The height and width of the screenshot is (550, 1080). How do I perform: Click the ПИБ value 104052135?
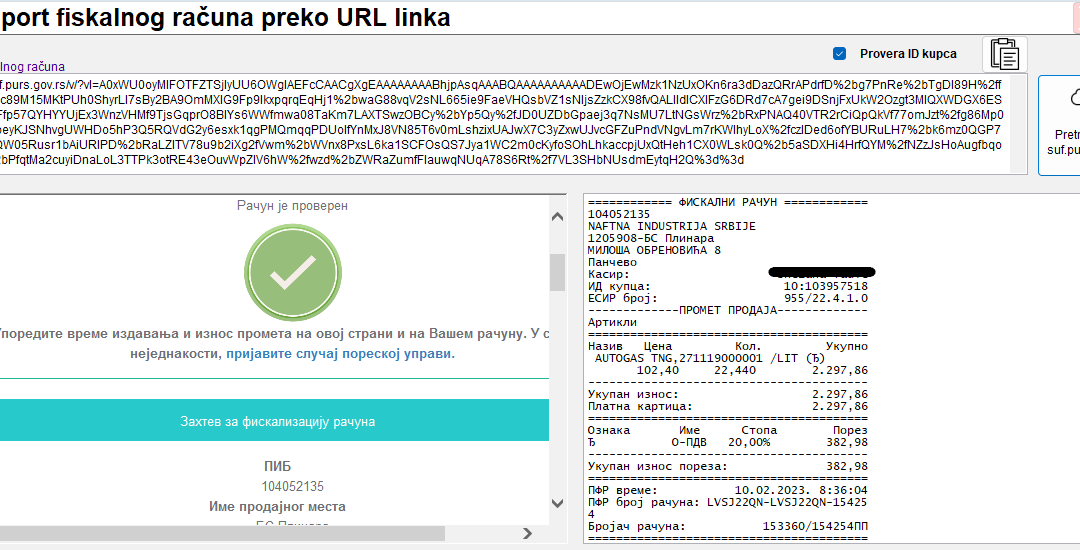click(x=292, y=487)
